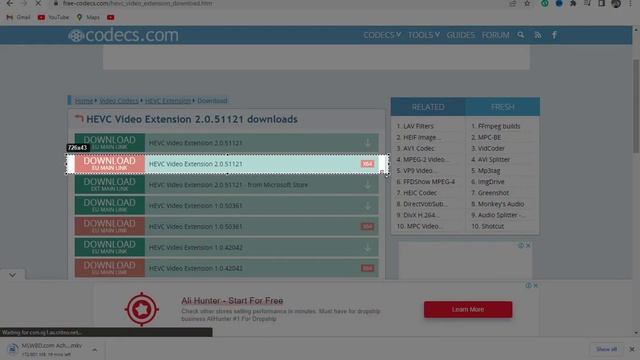Viewport: 640px width, 360px height.
Task: Open the CODECS dropdown menu
Action: (x=382, y=35)
